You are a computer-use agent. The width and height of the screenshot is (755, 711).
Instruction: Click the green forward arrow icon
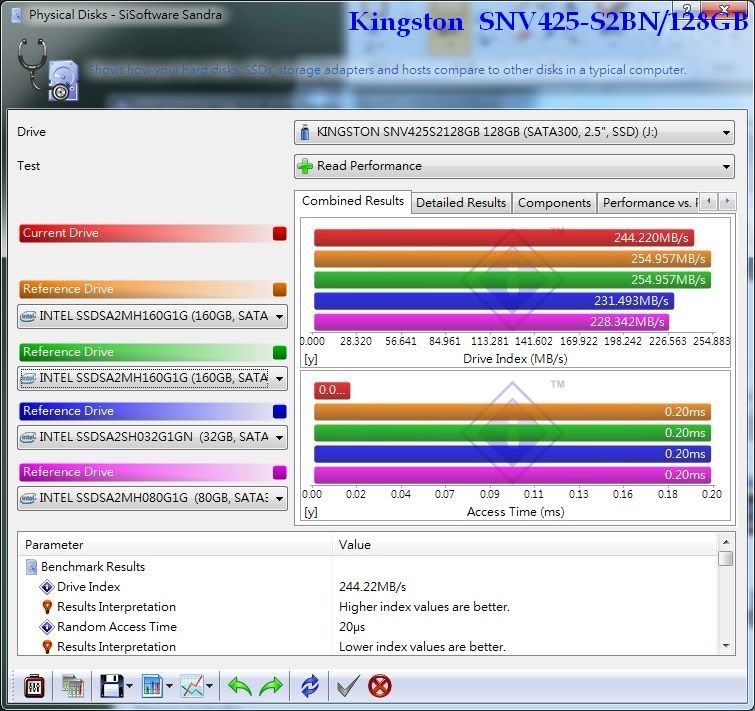click(x=271, y=686)
